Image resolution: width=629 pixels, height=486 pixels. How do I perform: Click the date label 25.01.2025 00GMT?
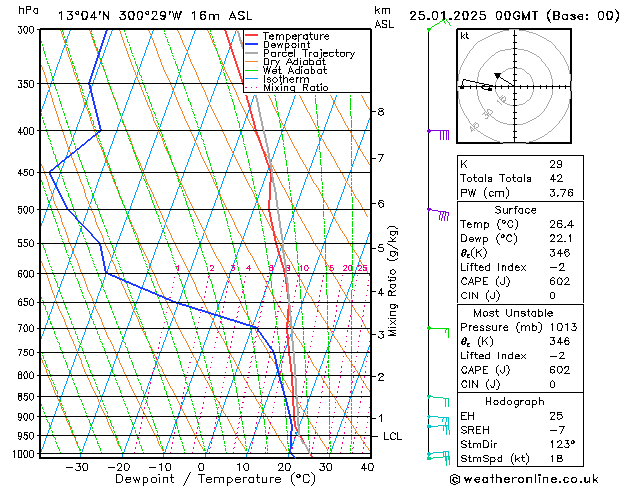tap(474, 16)
